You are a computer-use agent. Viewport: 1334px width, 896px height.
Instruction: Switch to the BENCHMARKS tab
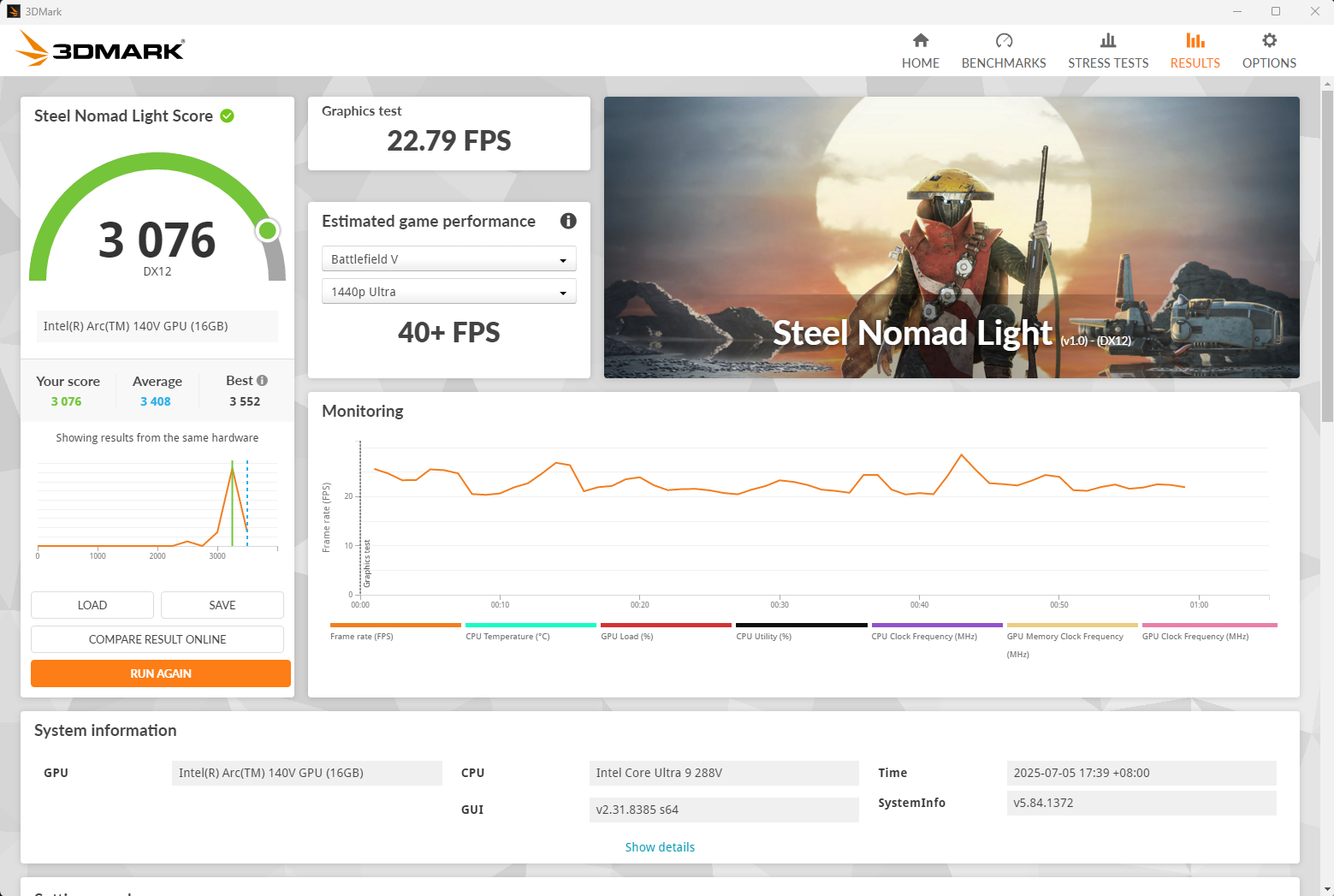[1004, 51]
